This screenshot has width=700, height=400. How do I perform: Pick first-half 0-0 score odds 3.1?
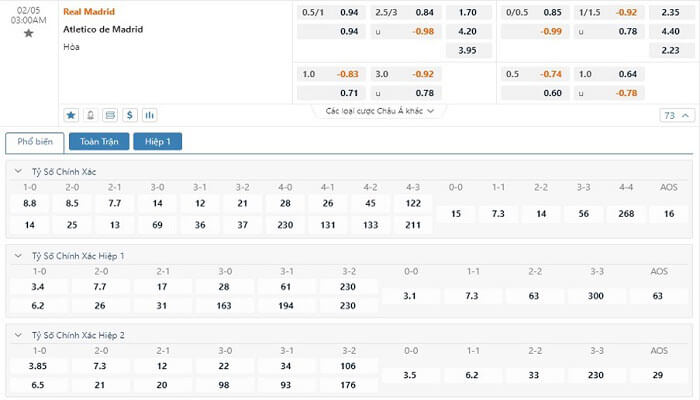pyautogui.click(x=410, y=296)
